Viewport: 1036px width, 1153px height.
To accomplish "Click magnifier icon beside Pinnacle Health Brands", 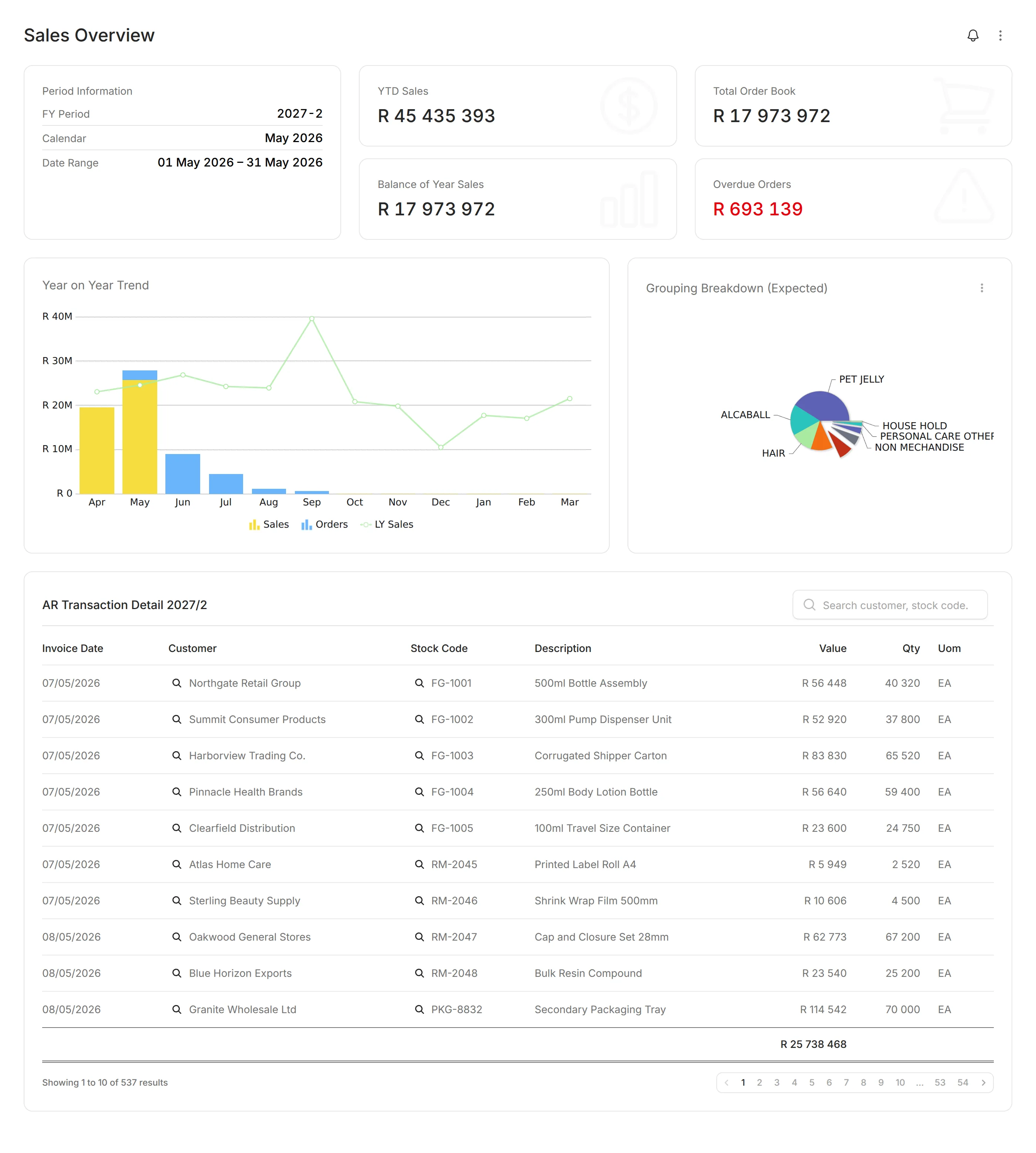I will point(176,791).
